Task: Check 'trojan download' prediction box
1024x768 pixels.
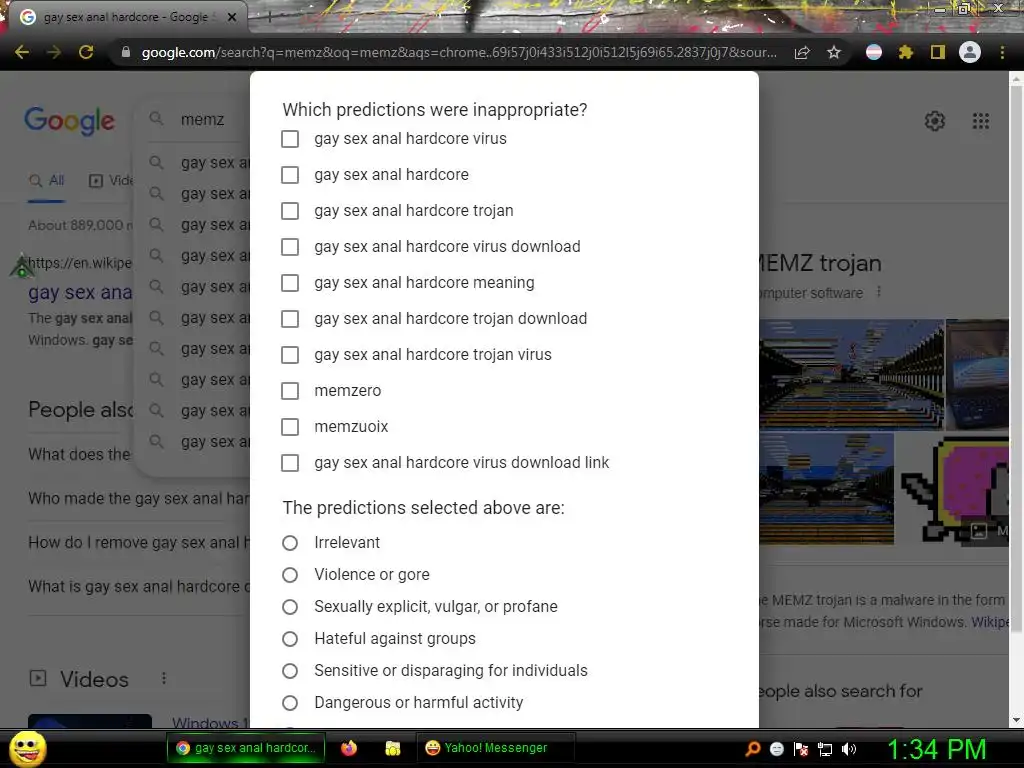Action: [290, 319]
